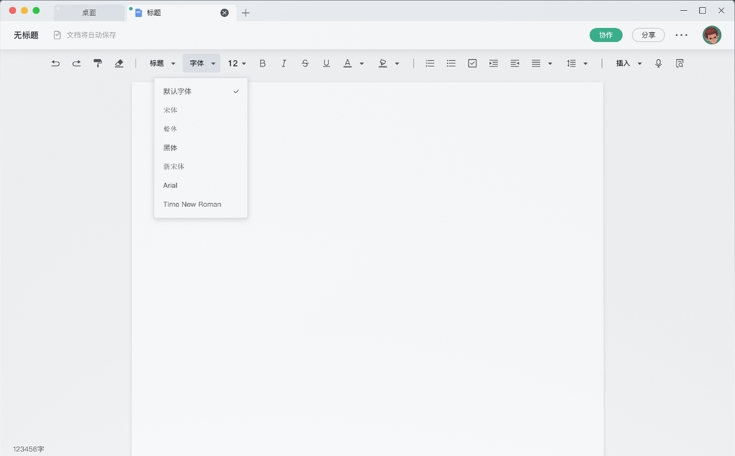The image size is (735, 456).
Task: Click the redo arrow icon
Action: (76, 63)
